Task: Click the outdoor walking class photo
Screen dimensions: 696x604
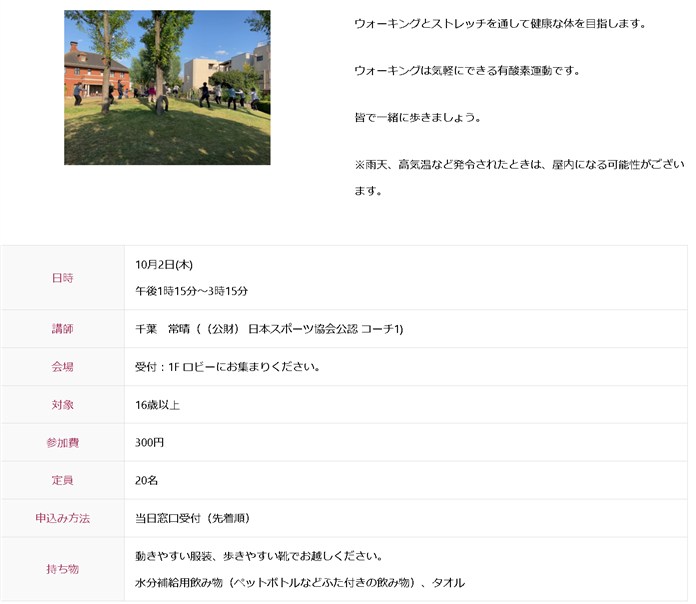Action: pyautogui.click(x=167, y=87)
